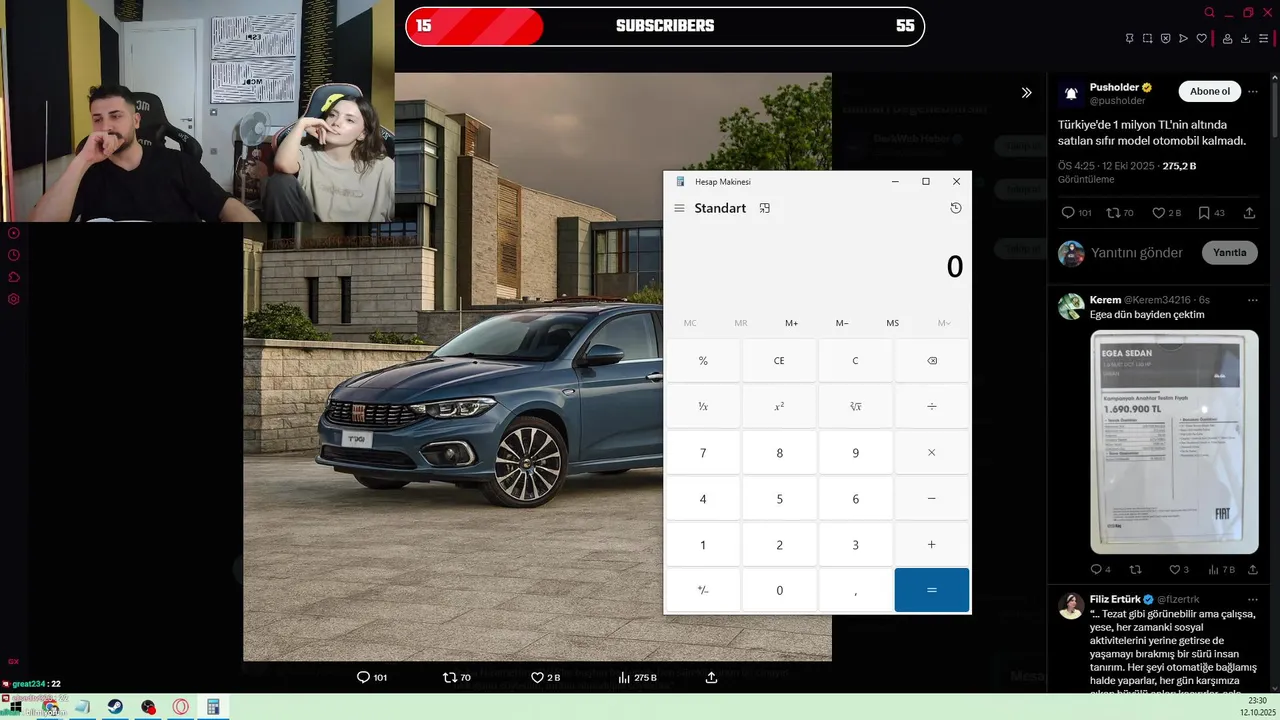Image resolution: width=1280 pixels, height=720 pixels.
Task: Click the x squared key
Action: pos(779,407)
